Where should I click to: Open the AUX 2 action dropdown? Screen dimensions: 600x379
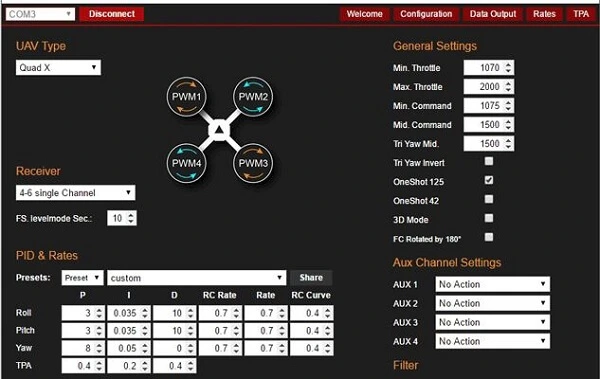pyautogui.click(x=492, y=303)
